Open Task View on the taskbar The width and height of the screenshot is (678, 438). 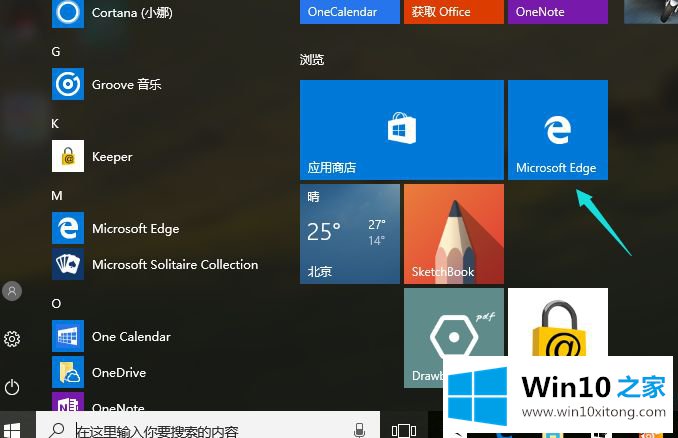pyautogui.click(x=404, y=430)
